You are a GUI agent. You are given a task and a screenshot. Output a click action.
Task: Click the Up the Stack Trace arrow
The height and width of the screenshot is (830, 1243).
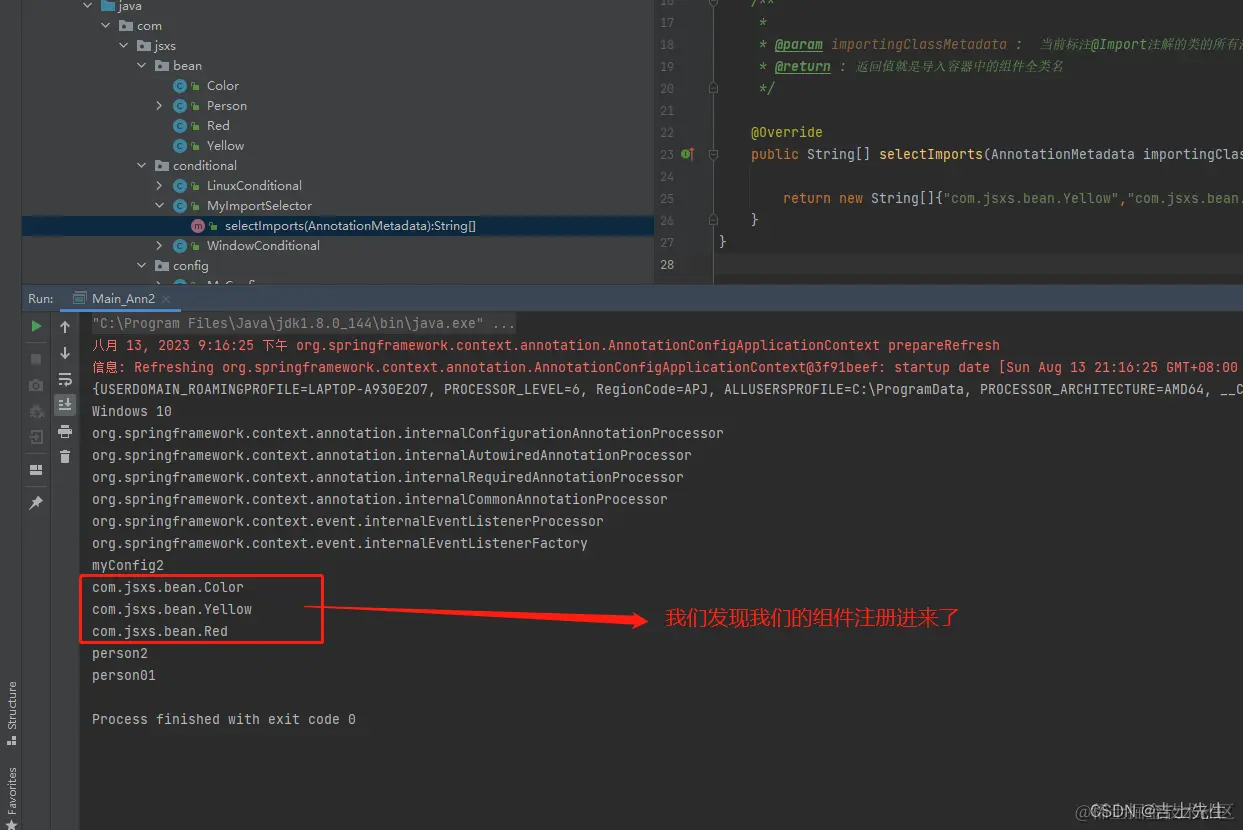click(65, 327)
